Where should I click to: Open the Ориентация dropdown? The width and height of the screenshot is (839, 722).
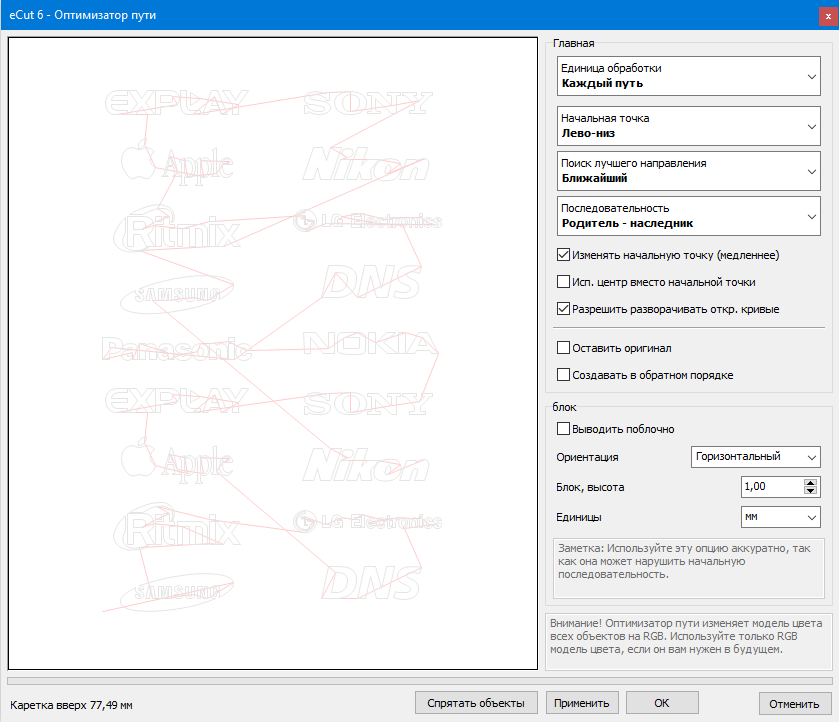(x=756, y=457)
